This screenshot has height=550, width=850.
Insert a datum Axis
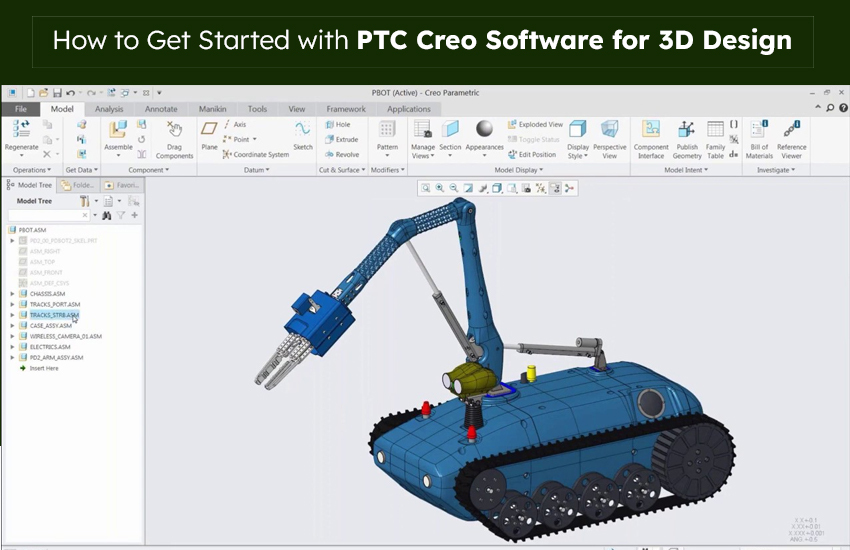(235, 124)
